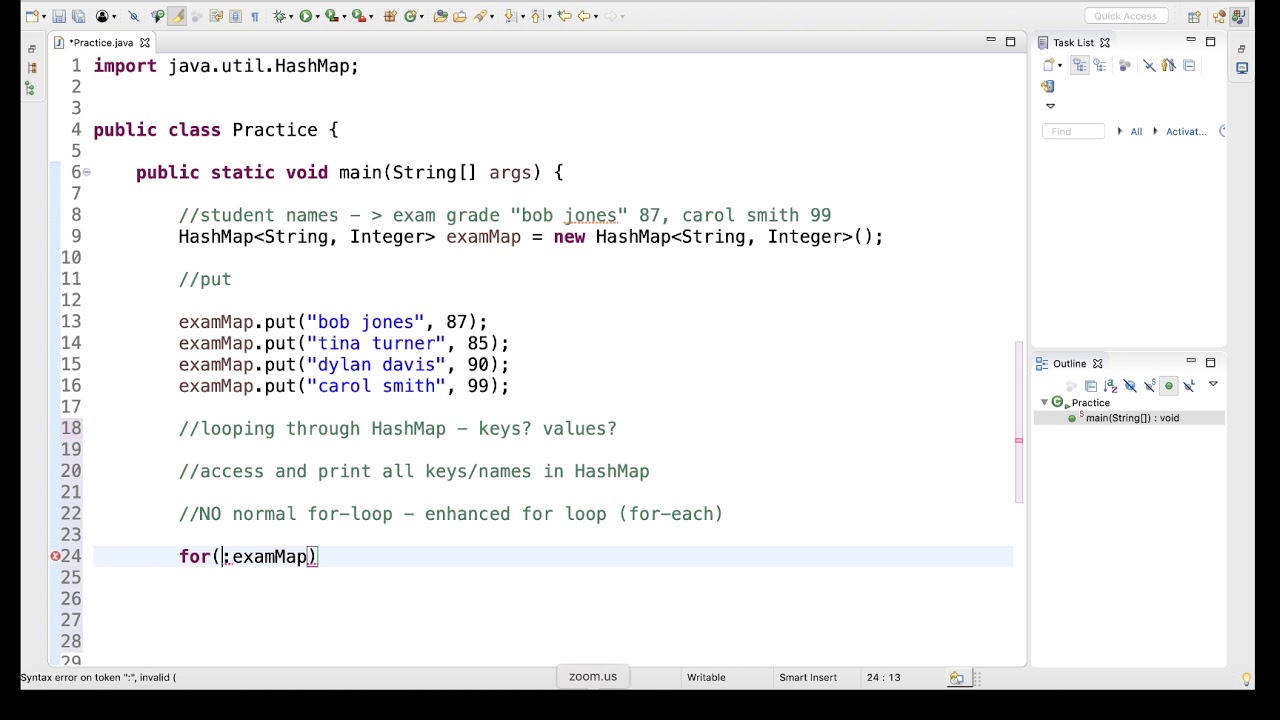Maximize the editor area

(1010, 42)
